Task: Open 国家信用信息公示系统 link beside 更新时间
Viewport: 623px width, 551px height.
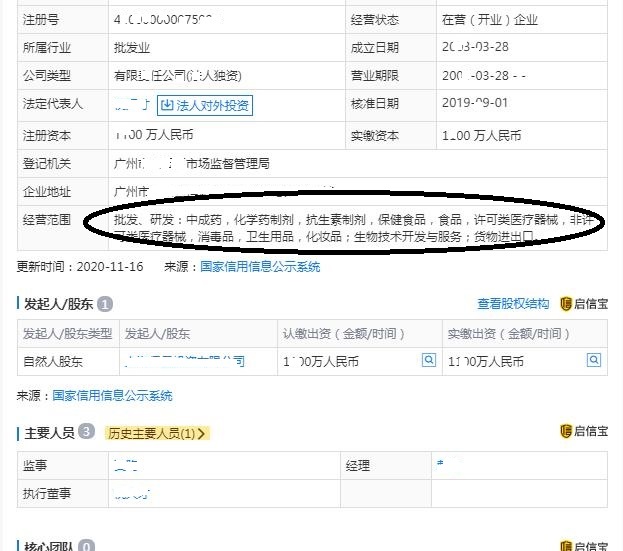Action: pos(260,267)
